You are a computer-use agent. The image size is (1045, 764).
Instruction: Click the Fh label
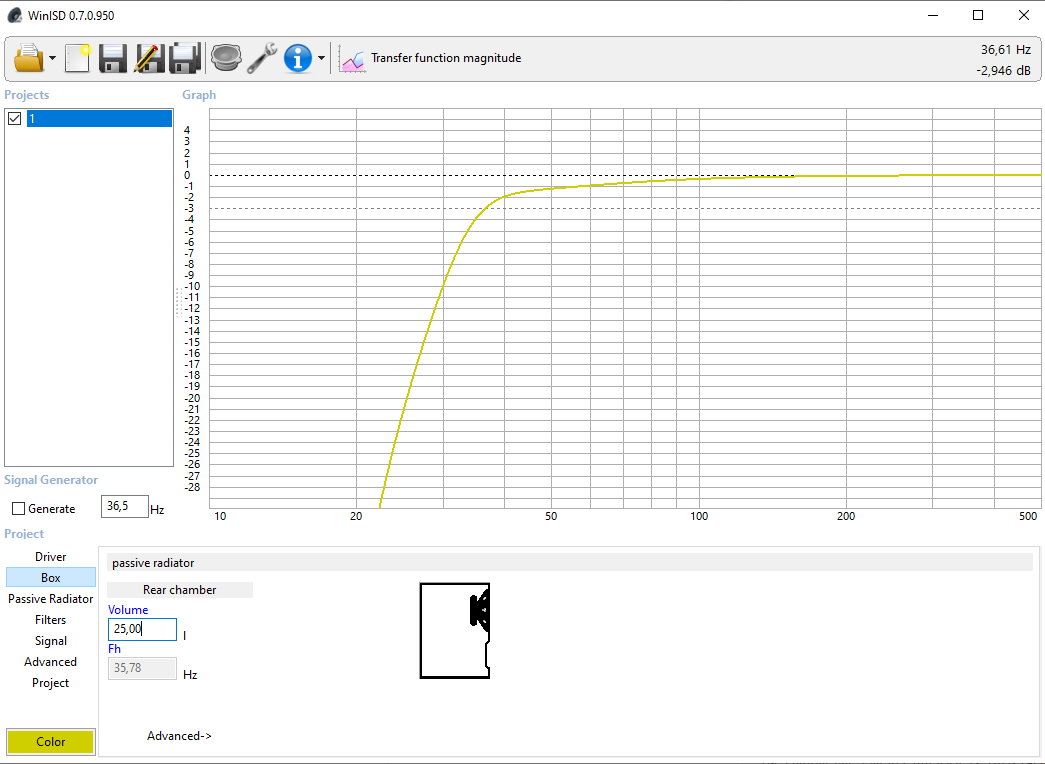pos(115,649)
